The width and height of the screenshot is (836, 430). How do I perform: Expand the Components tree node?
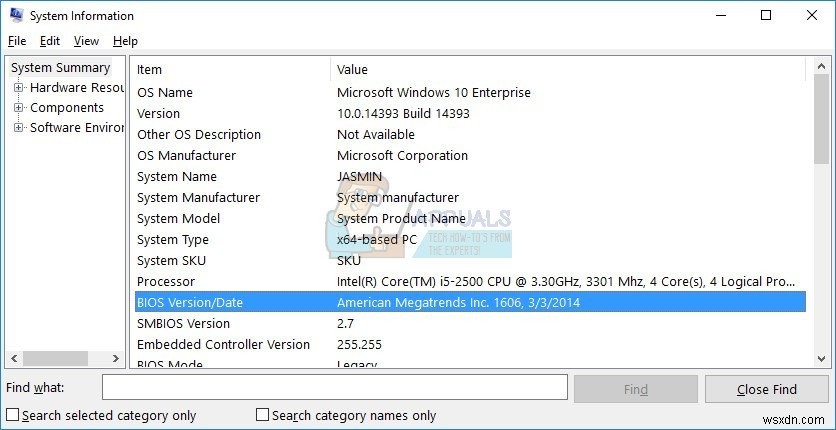(x=18, y=108)
